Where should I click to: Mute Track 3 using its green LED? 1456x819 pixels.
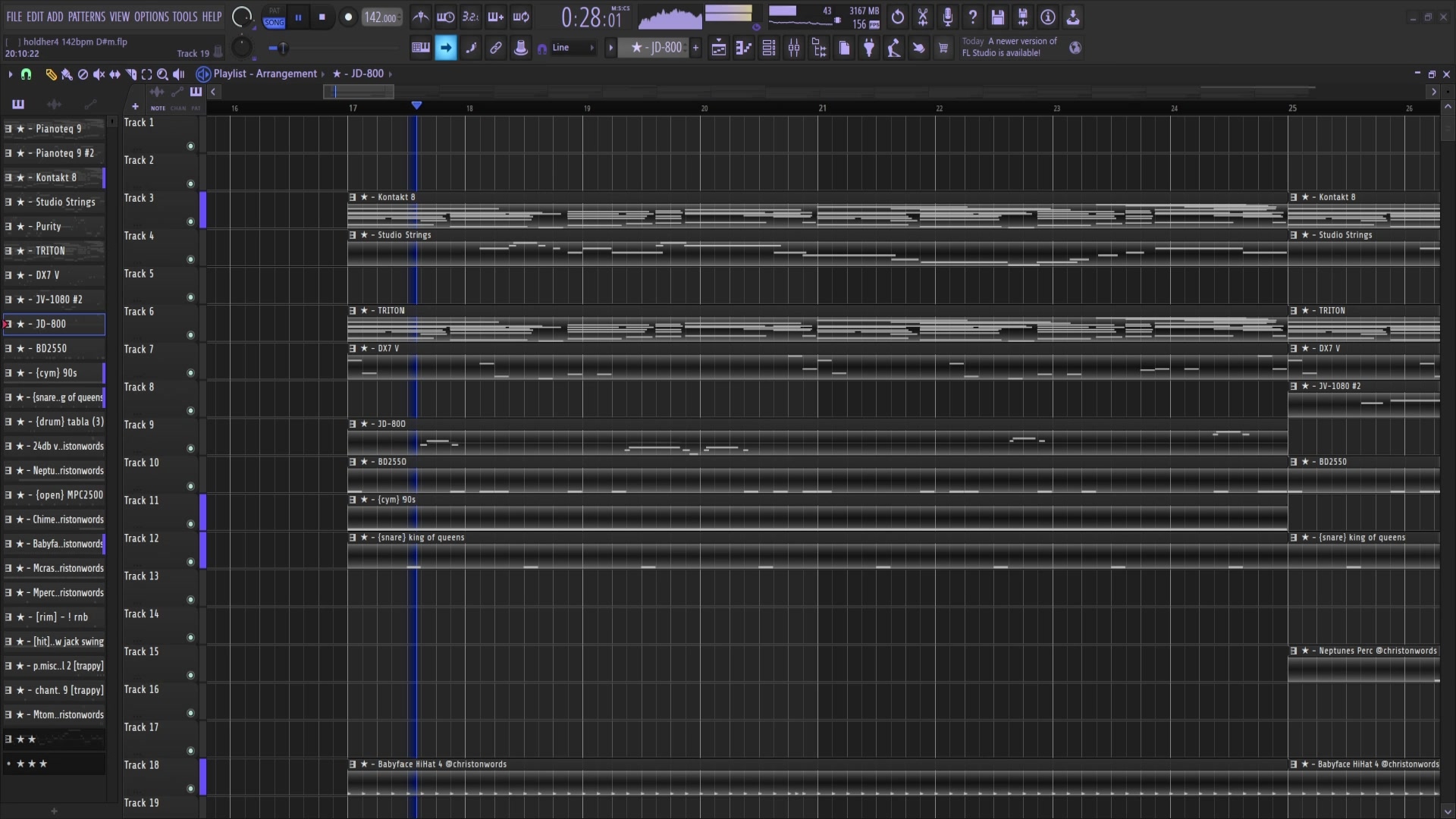(190, 222)
